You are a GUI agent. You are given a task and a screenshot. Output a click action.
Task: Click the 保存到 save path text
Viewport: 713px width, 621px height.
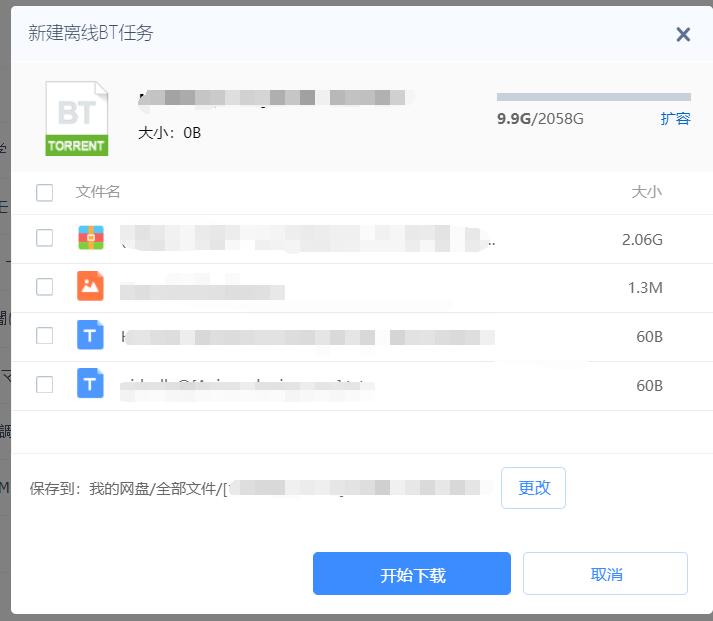pos(261,489)
